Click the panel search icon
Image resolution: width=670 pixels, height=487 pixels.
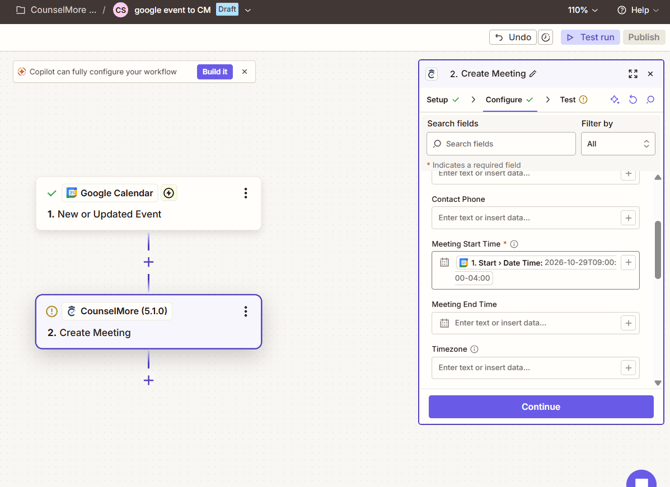pyautogui.click(x=650, y=100)
